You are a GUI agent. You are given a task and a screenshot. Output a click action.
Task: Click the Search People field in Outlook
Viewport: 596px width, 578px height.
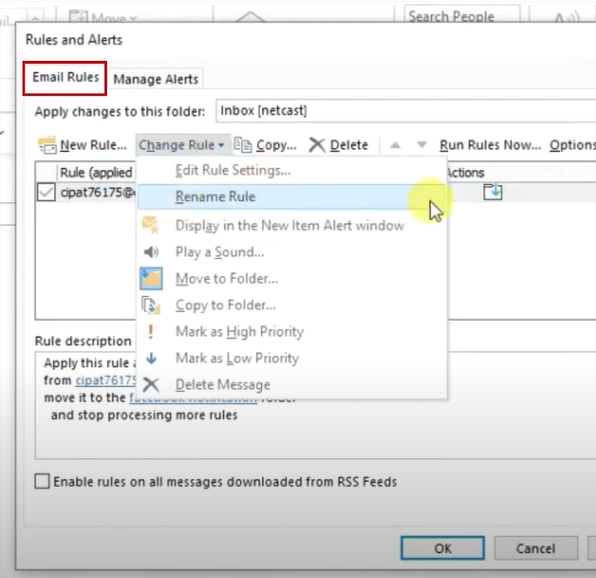461,15
